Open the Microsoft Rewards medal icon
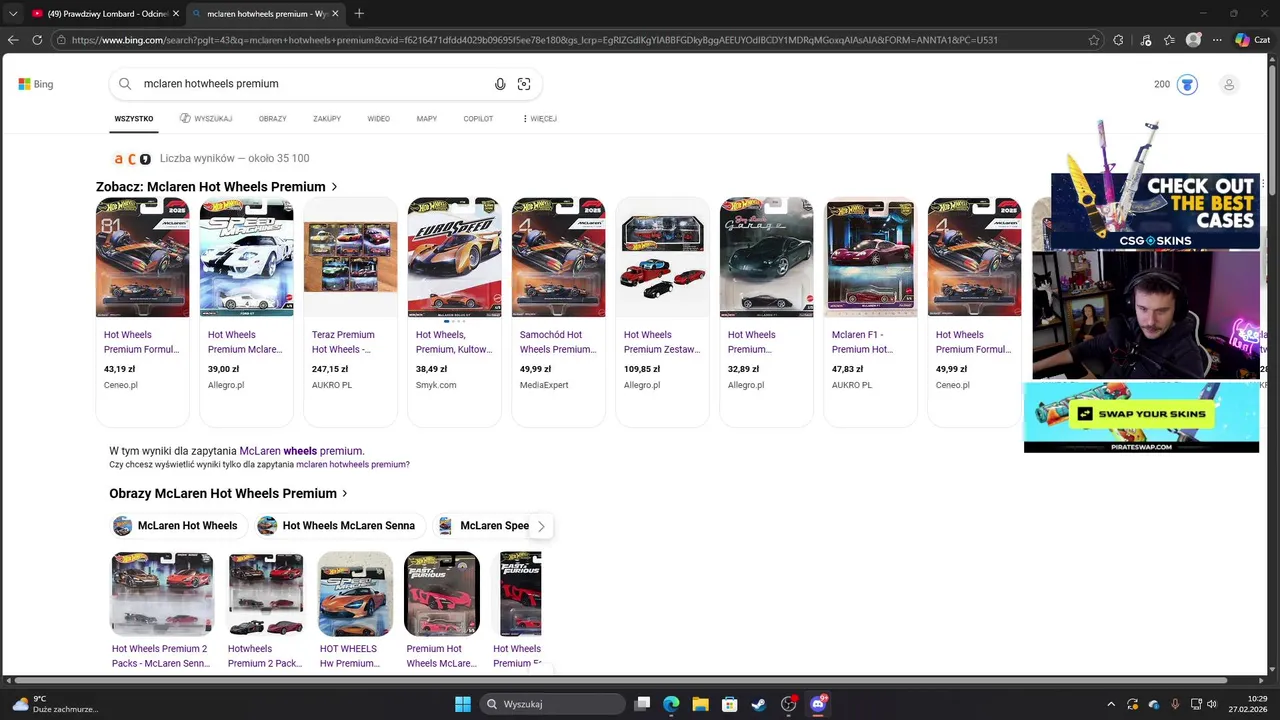The height and width of the screenshot is (720, 1280). tap(1187, 84)
